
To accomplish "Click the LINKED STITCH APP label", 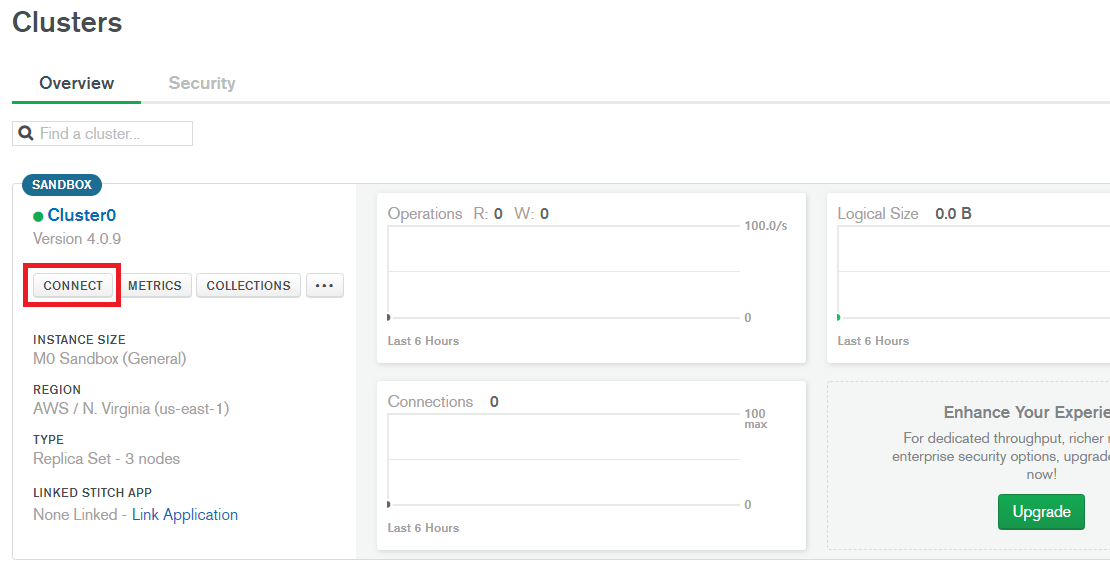I will coord(93,493).
